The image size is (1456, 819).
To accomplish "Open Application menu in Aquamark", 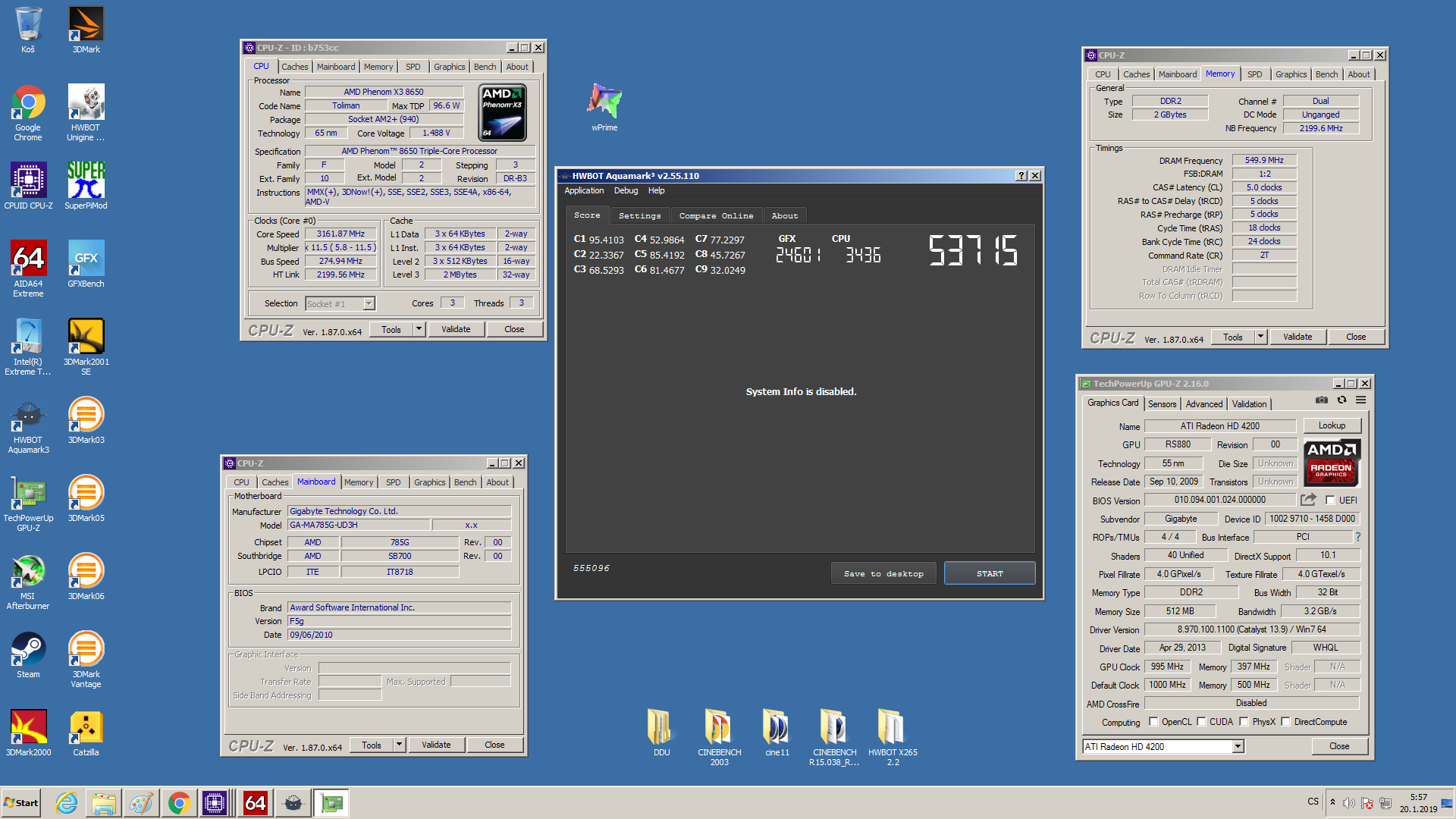I will coord(584,191).
